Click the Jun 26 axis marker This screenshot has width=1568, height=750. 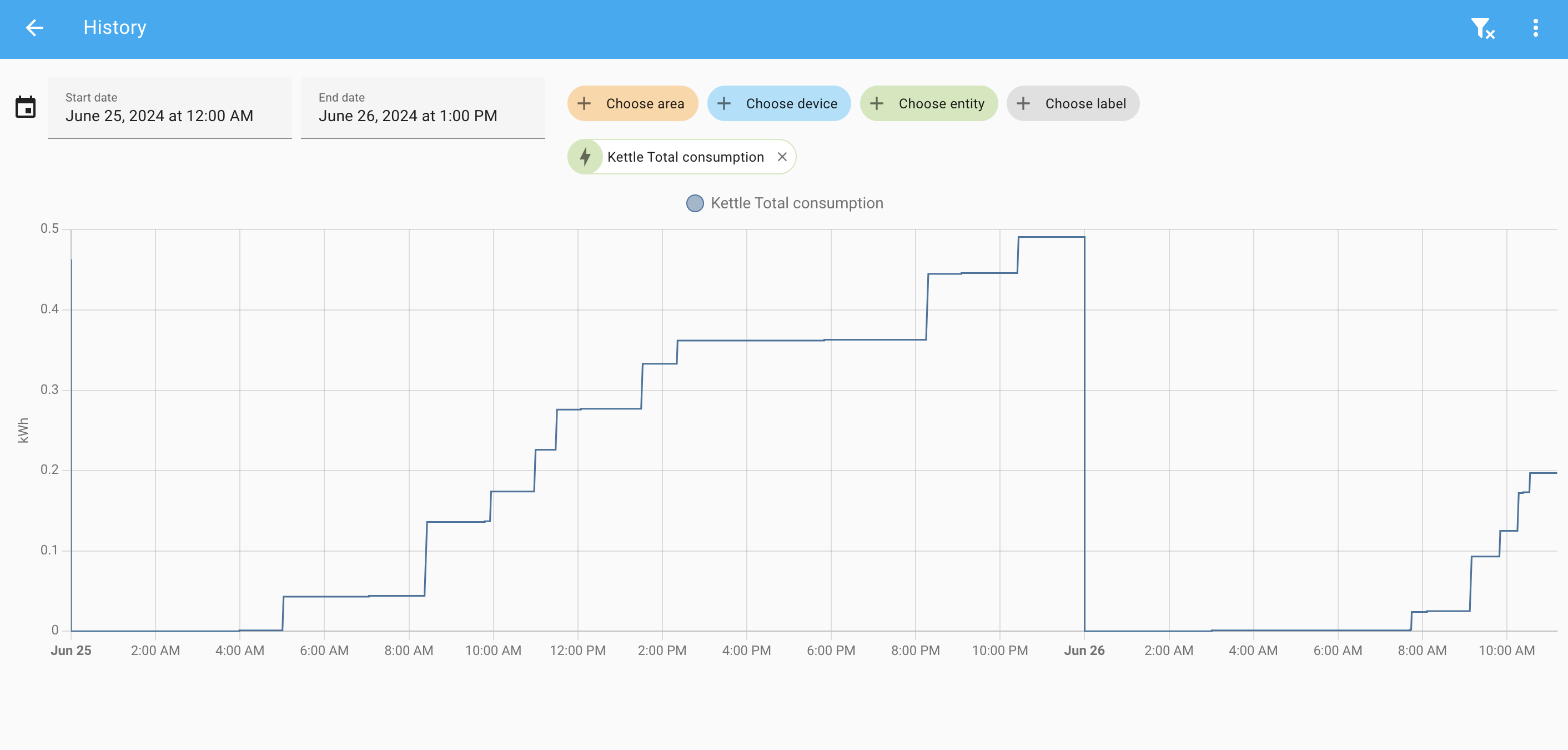(x=1083, y=650)
